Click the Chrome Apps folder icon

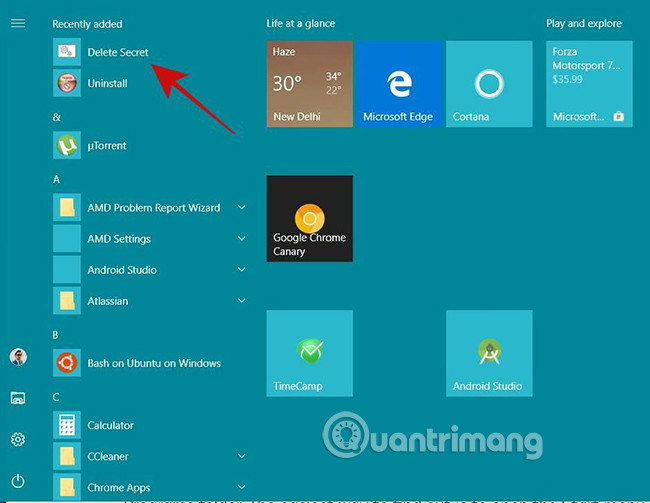(x=67, y=487)
